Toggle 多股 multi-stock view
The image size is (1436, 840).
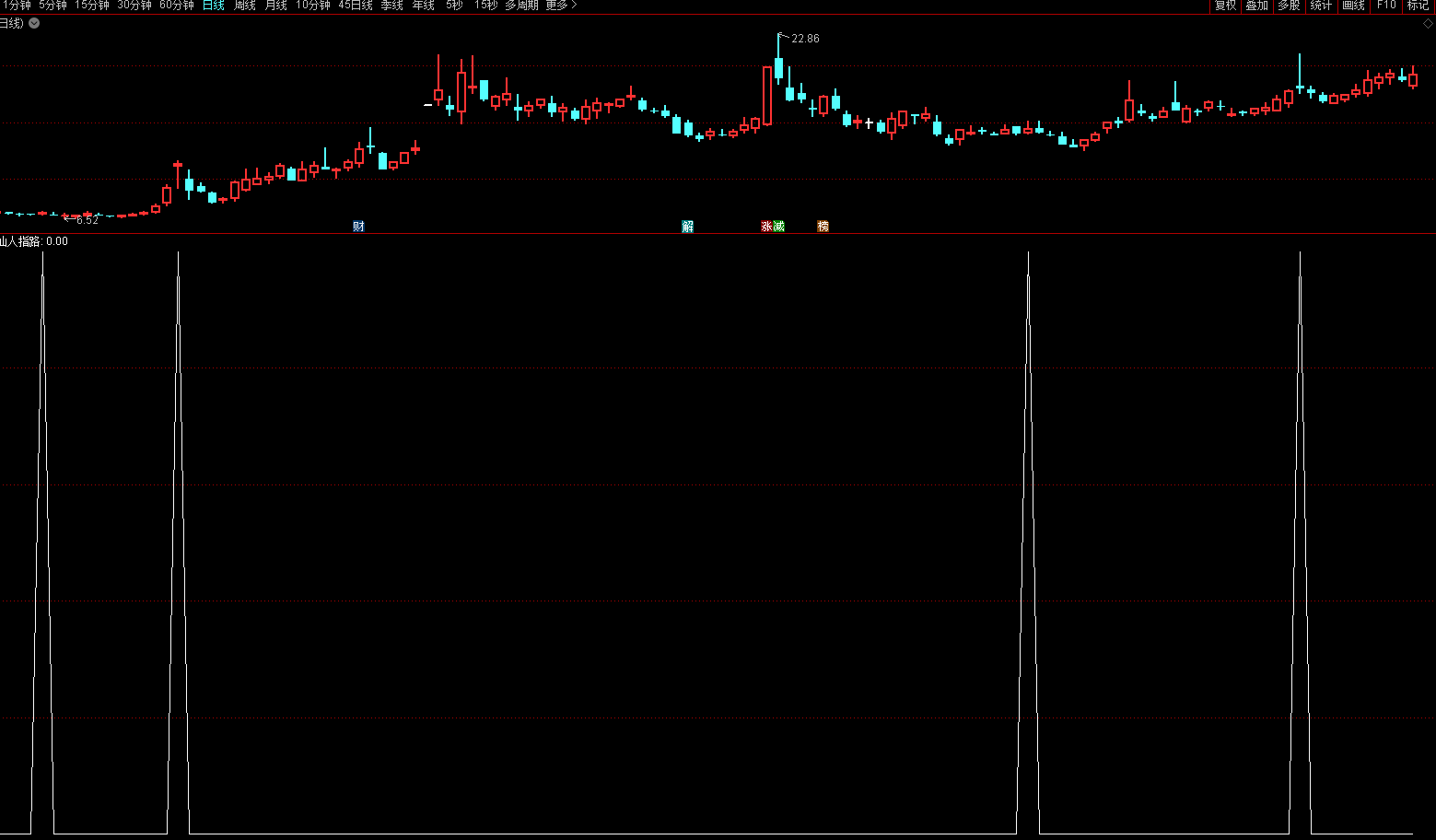pyautogui.click(x=1289, y=6)
